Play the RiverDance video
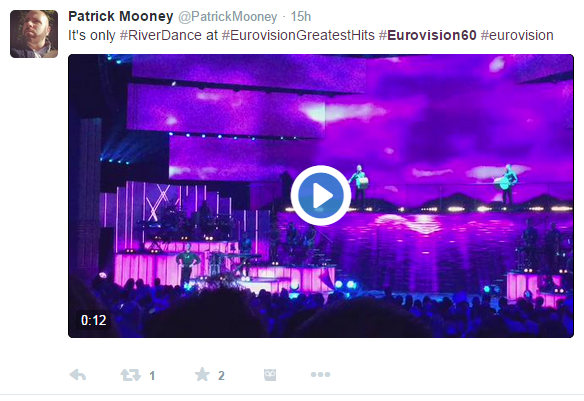584x401 pixels. tap(321, 195)
